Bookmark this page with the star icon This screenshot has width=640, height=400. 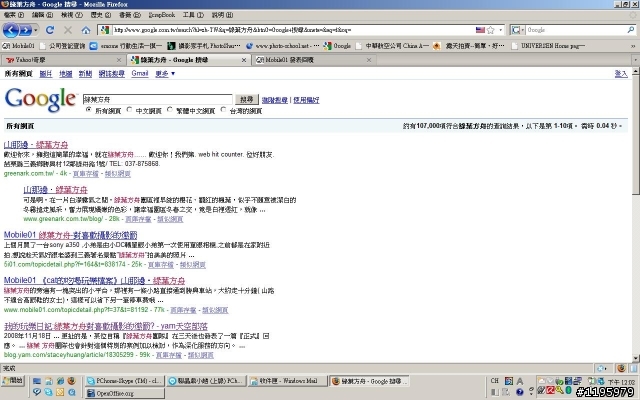pyautogui.click(x=491, y=30)
